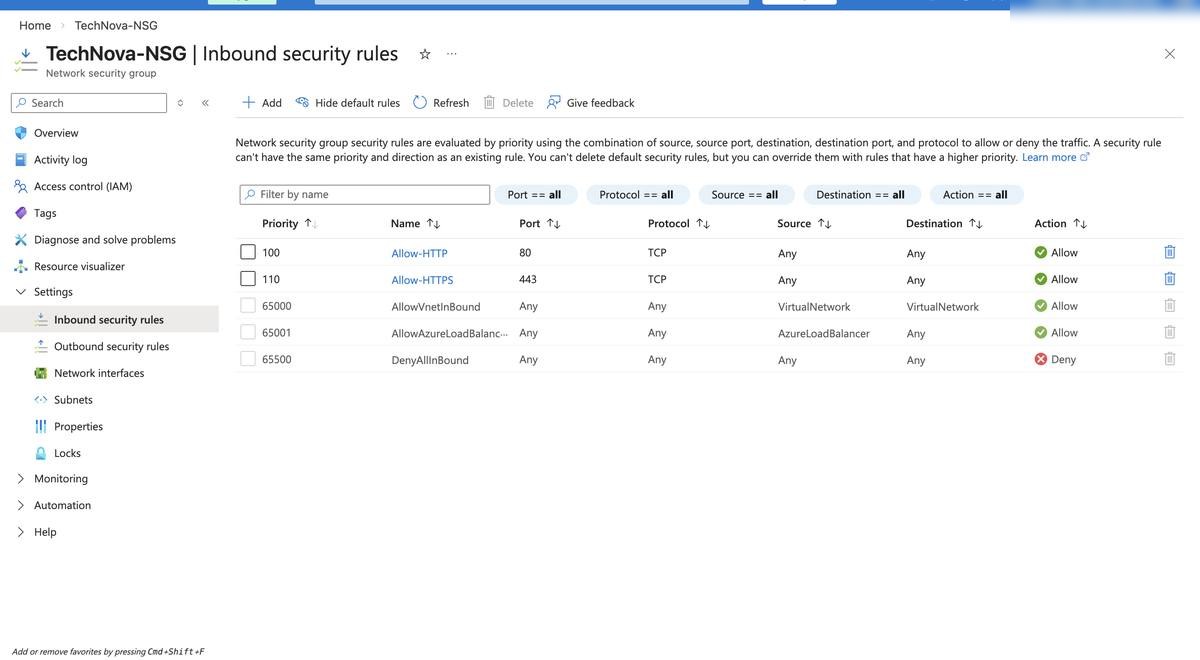
Task: Open the Allow-HTTPS rule link
Action: (x=422, y=280)
